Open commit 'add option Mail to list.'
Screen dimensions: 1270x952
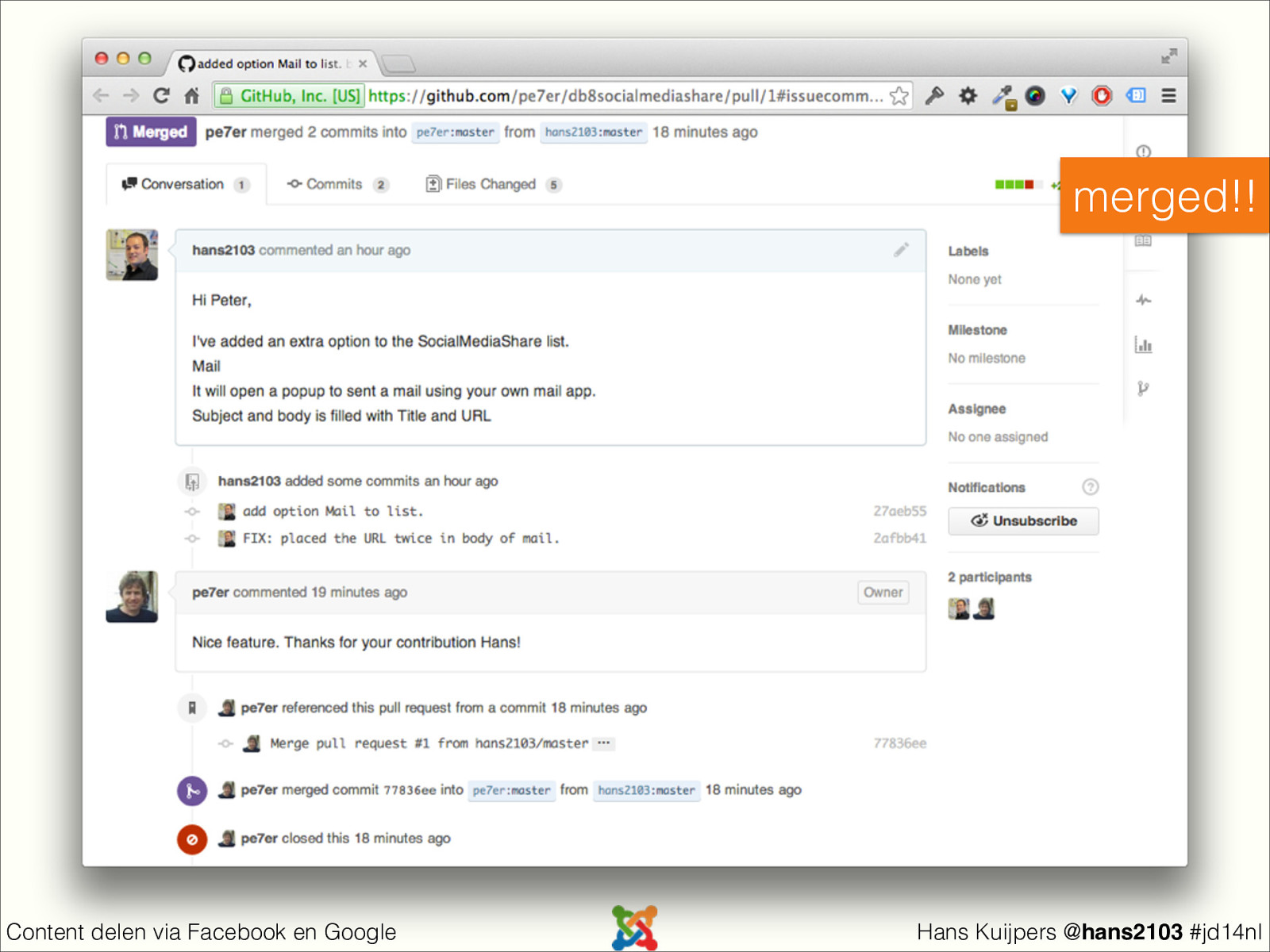333,512
